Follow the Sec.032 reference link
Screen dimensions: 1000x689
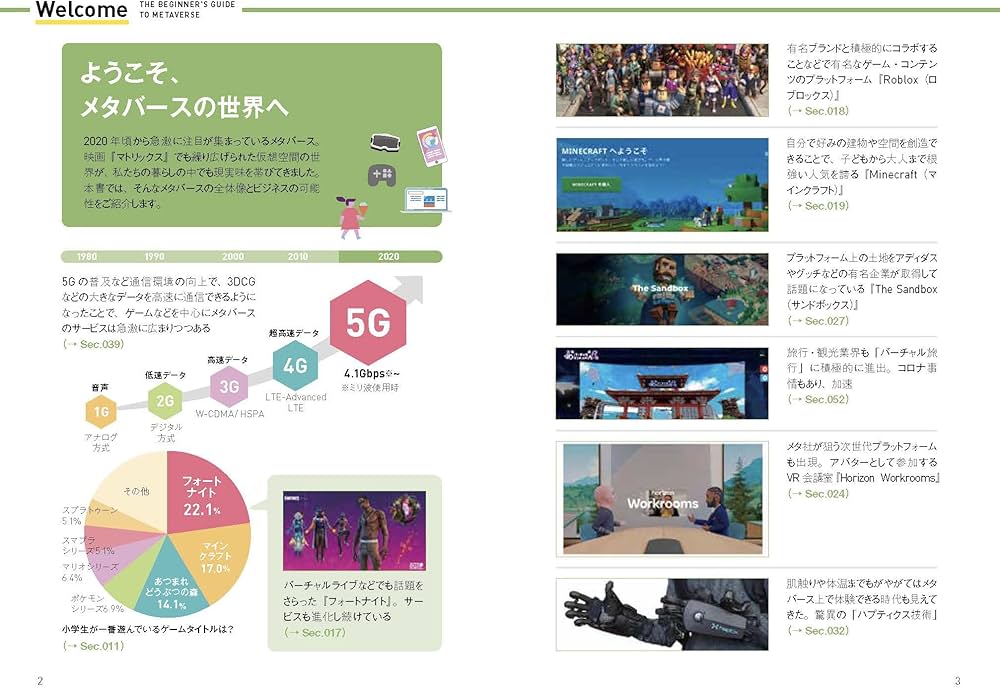(818, 631)
